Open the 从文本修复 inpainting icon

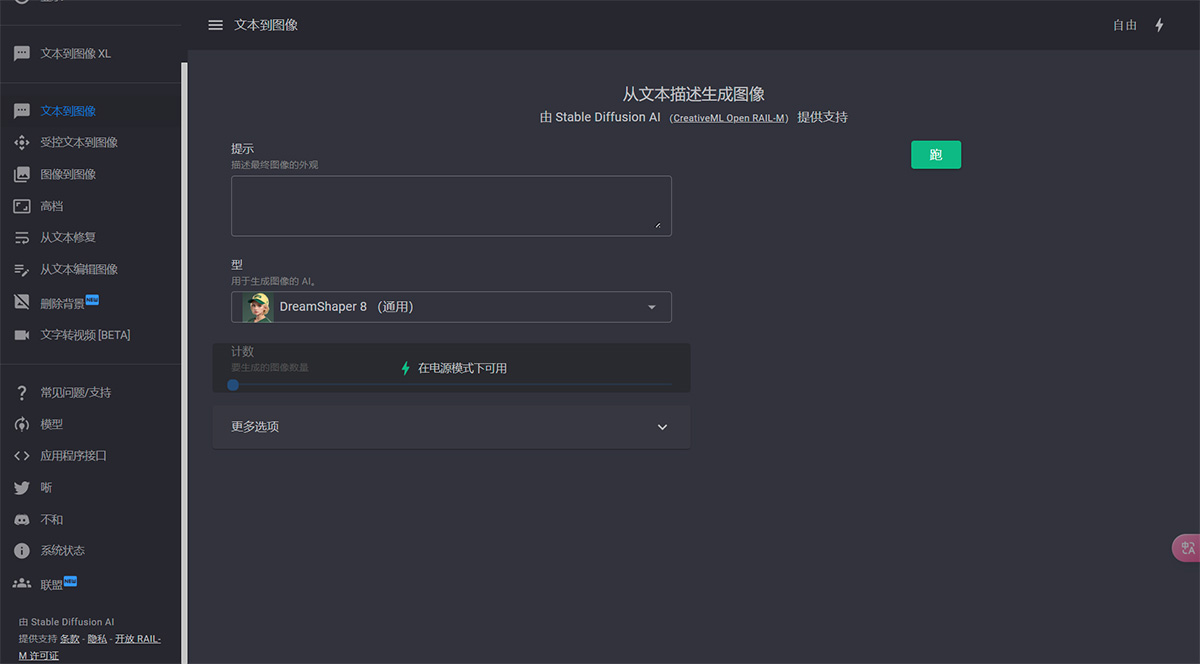[x=21, y=237]
